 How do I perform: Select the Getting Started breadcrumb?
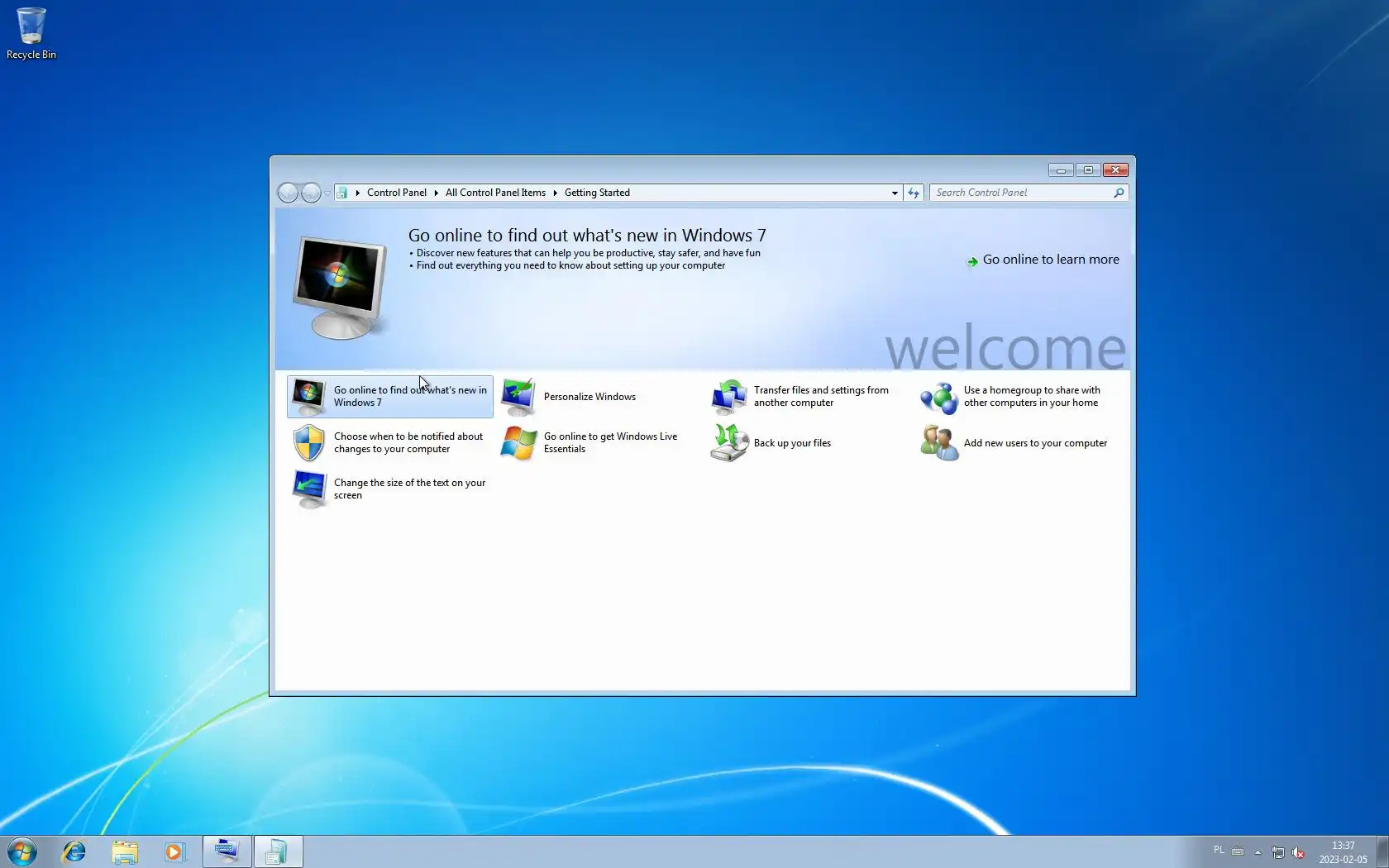(597, 193)
